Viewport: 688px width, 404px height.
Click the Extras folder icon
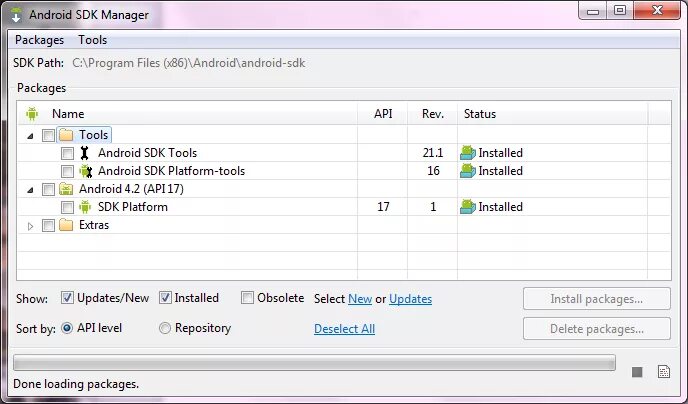click(66, 225)
